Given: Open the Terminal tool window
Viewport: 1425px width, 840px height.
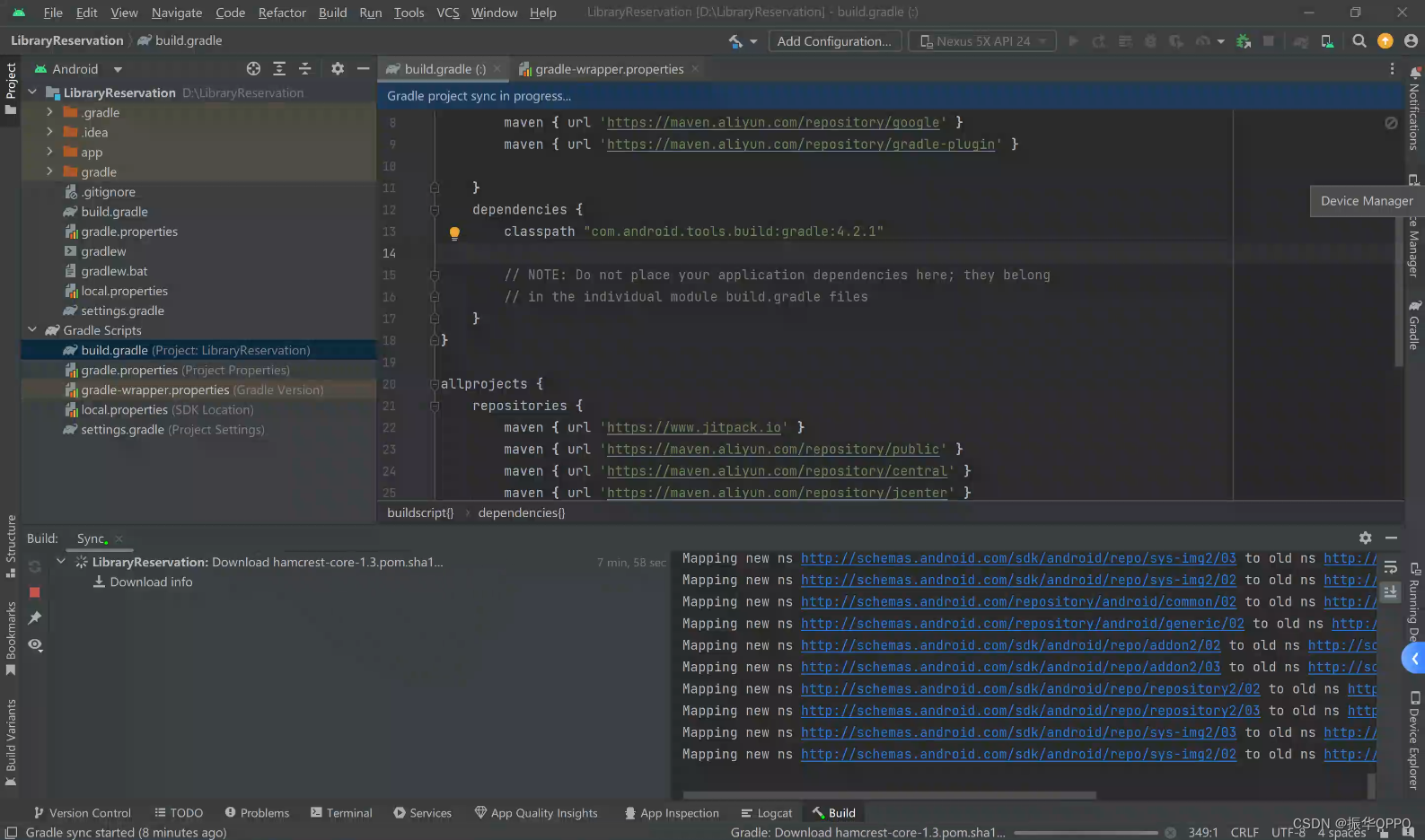Looking at the screenshot, I should click(x=341, y=813).
